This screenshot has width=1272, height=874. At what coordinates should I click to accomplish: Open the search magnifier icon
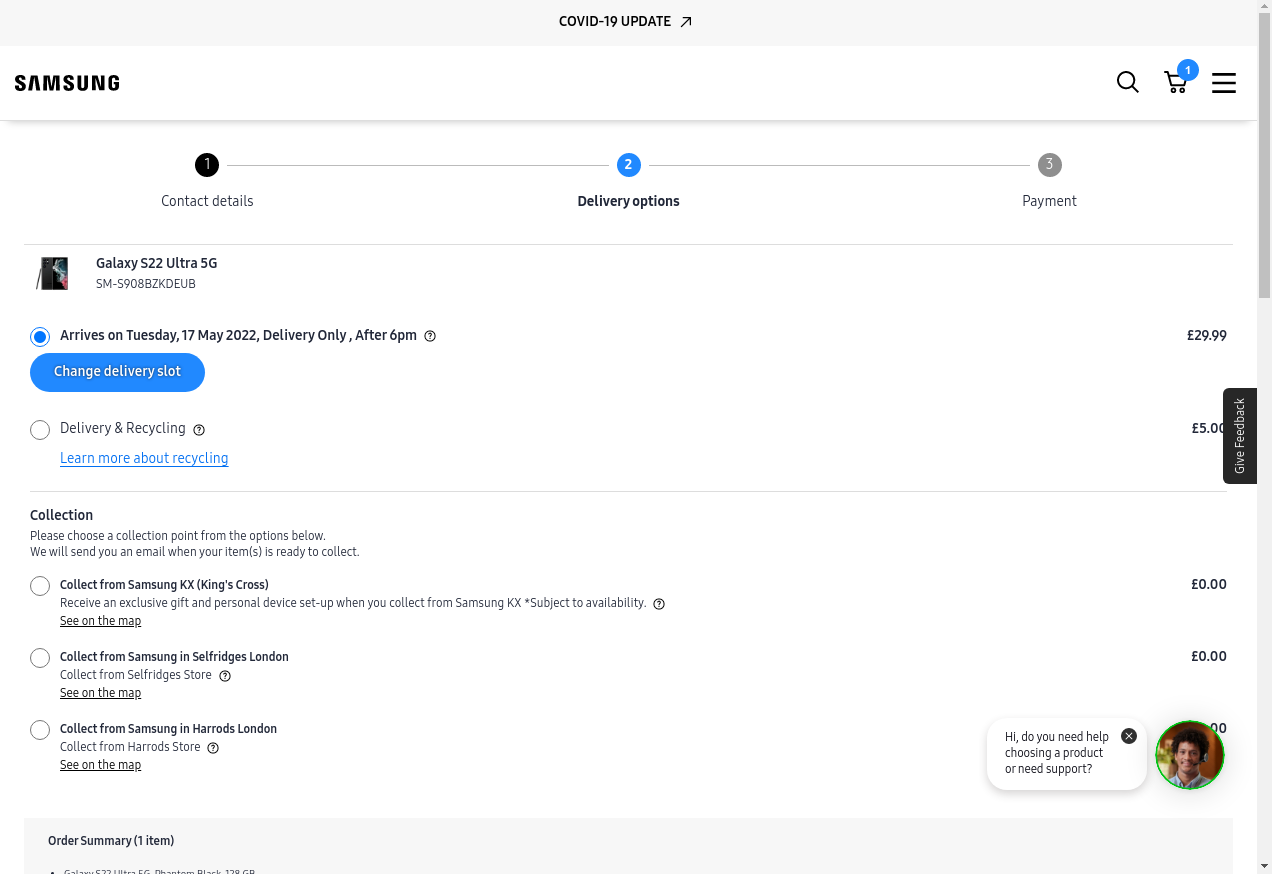tap(1127, 82)
